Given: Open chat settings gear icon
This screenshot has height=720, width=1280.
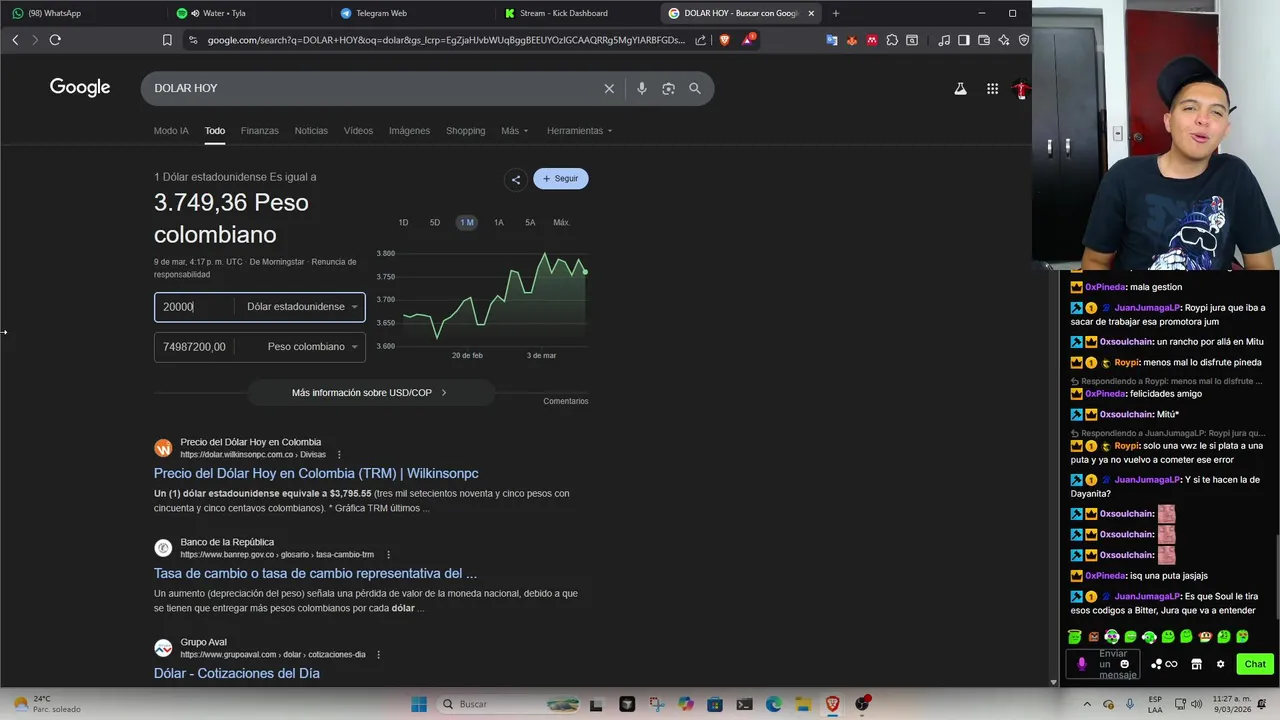Looking at the screenshot, I should (1220, 664).
